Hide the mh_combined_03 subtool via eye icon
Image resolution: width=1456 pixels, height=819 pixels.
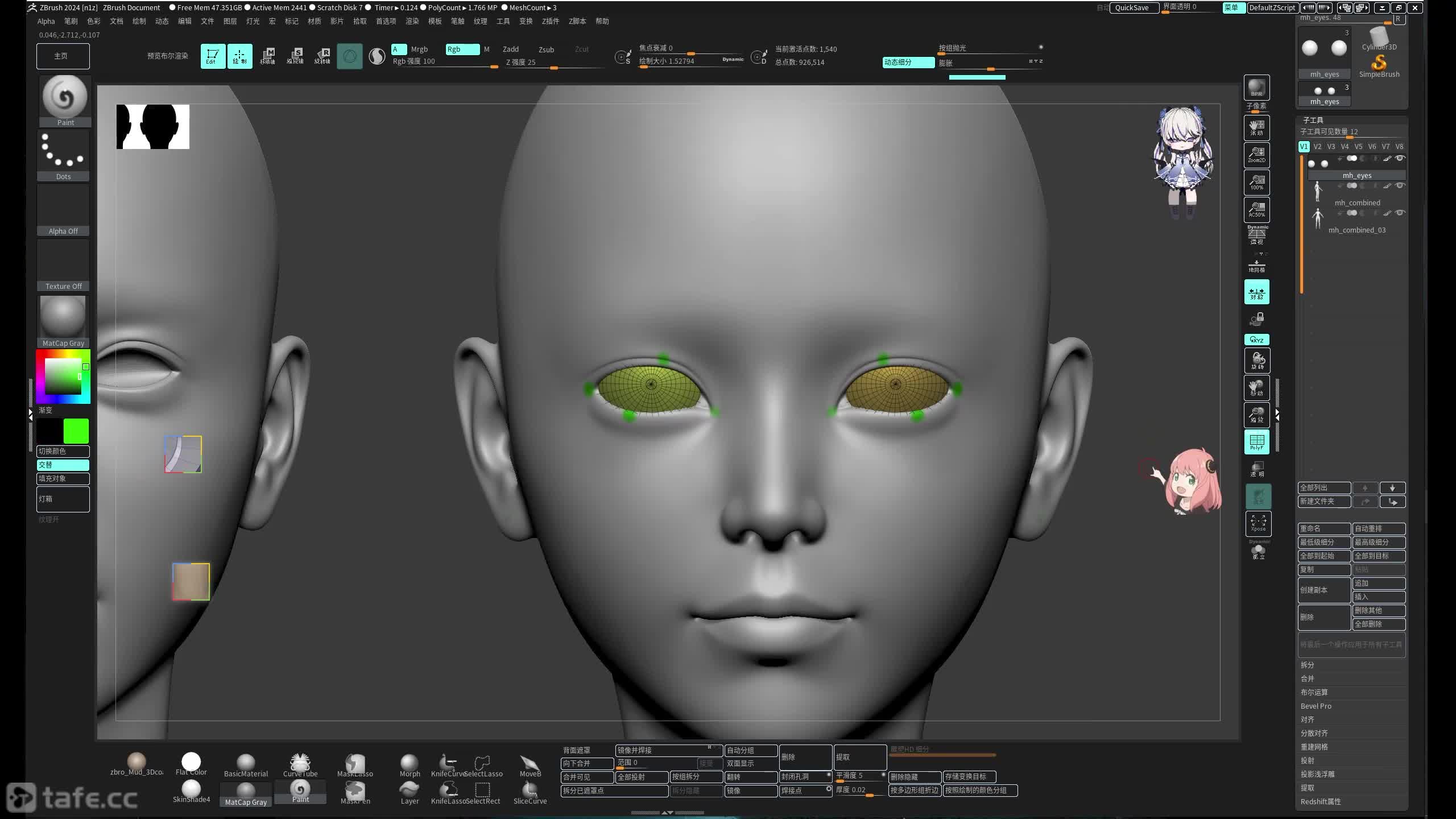[1400, 213]
